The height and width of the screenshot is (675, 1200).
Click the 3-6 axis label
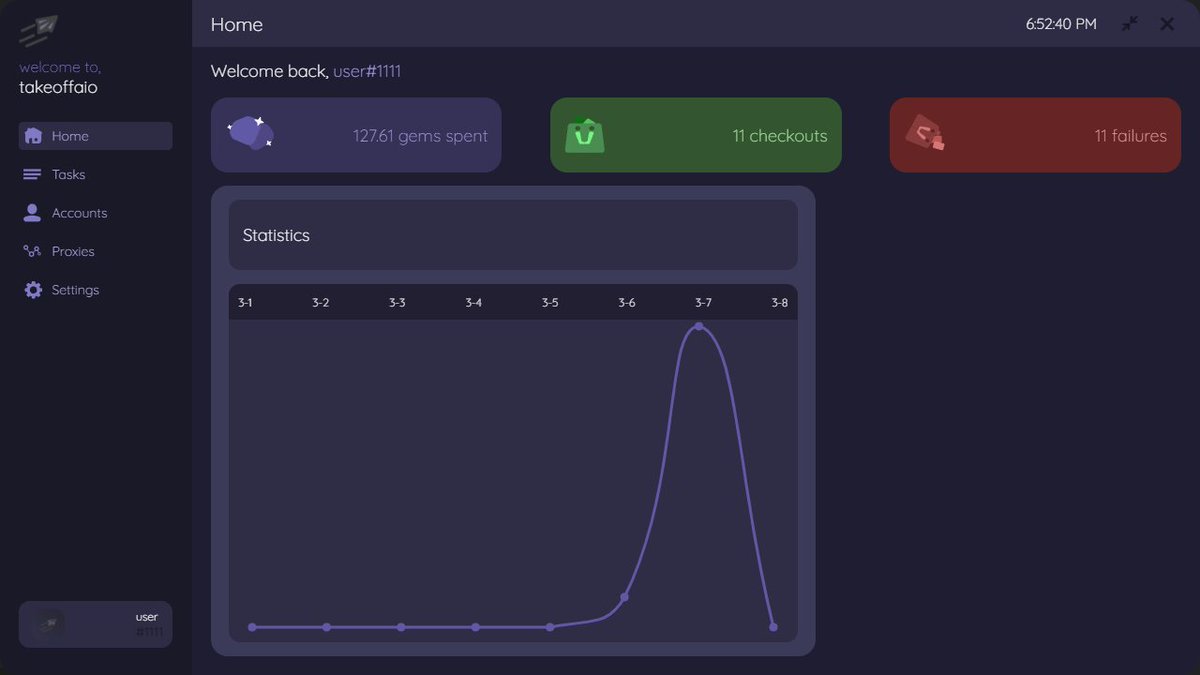[626, 302]
